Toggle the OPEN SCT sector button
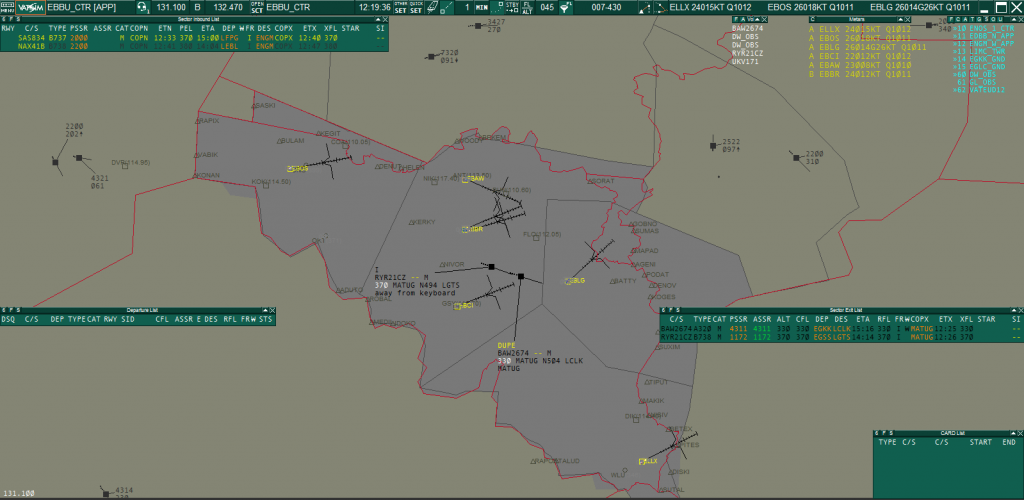The image size is (1024, 500). click(257, 7)
